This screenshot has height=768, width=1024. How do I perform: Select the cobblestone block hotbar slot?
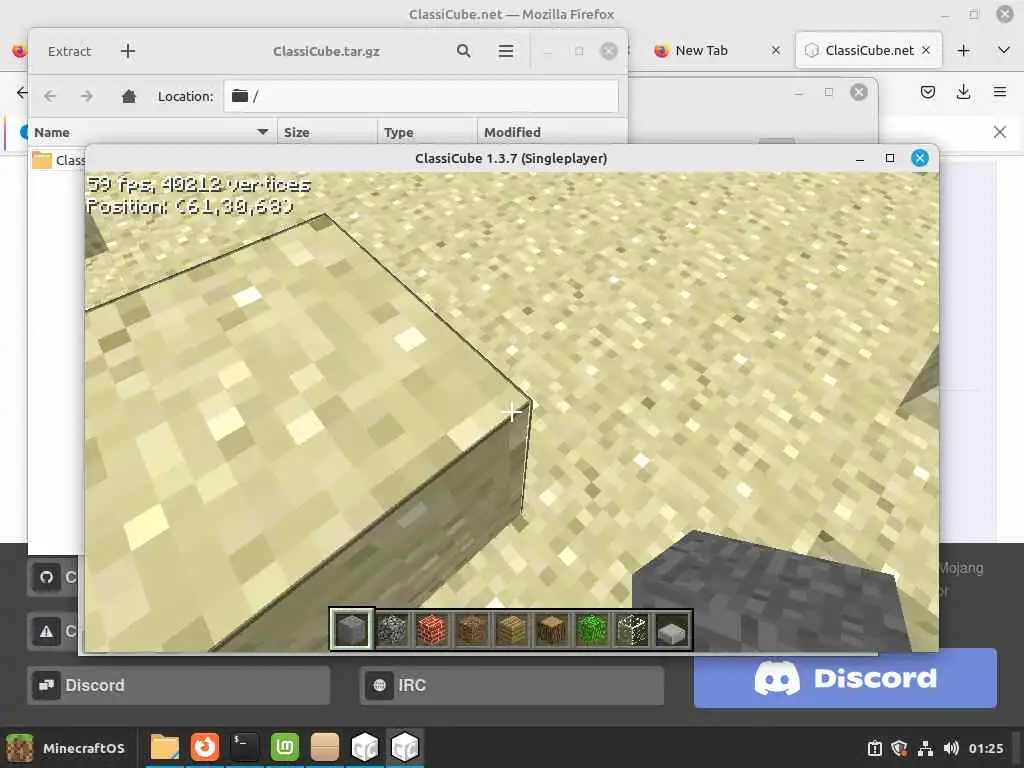tap(392, 630)
